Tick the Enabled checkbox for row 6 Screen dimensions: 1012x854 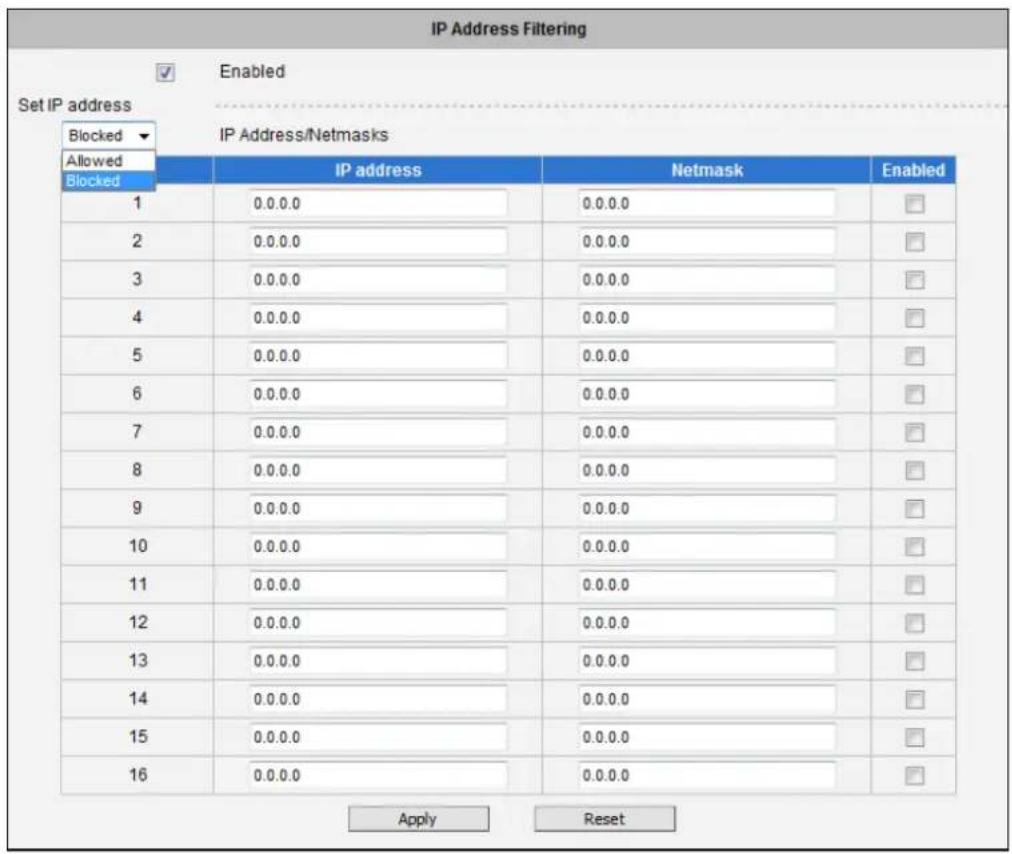pyautogui.click(x=914, y=394)
